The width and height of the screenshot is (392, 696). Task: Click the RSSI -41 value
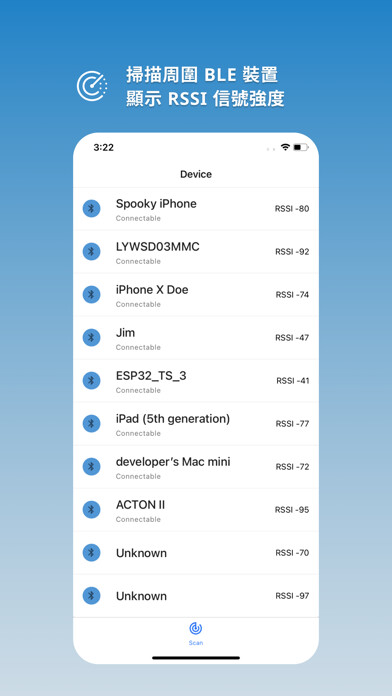[293, 381]
